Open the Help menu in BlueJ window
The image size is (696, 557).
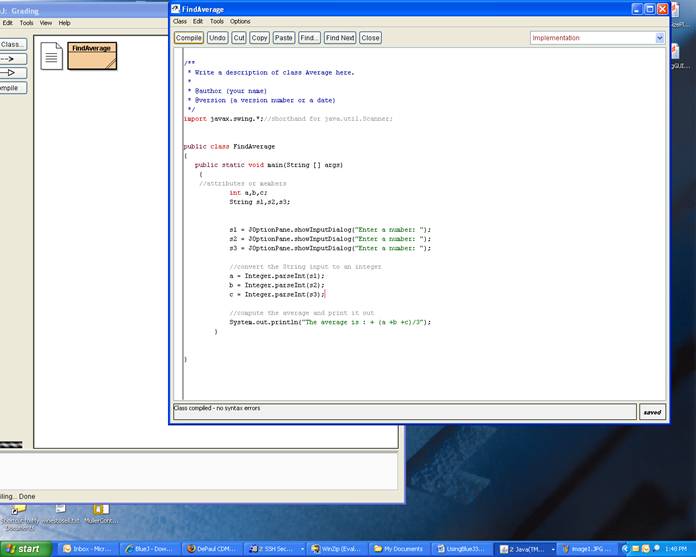[64, 23]
